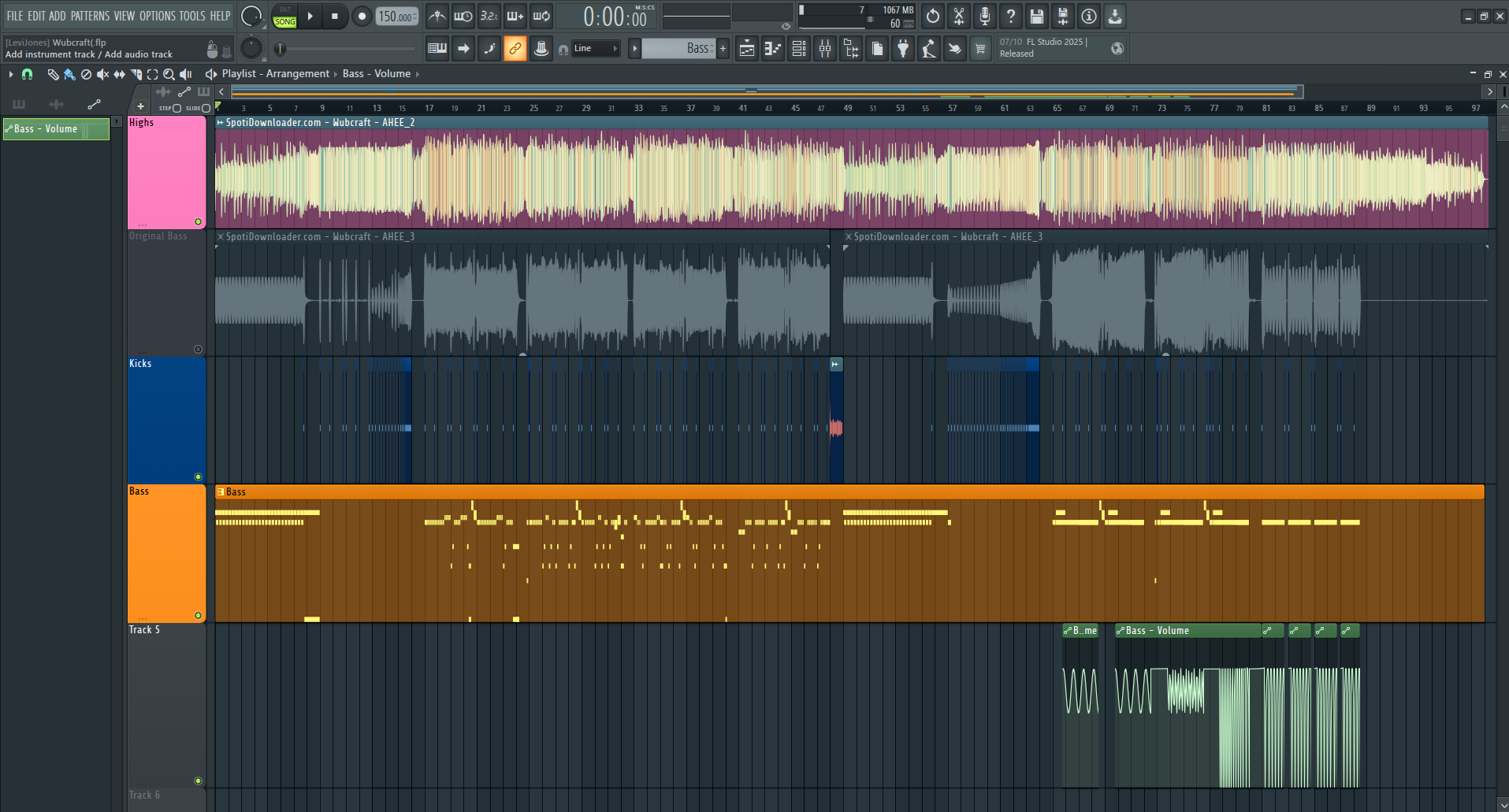Click the multilink to controllers knob icon
This screenshot has height=812, width=1509.
point(541,49)
